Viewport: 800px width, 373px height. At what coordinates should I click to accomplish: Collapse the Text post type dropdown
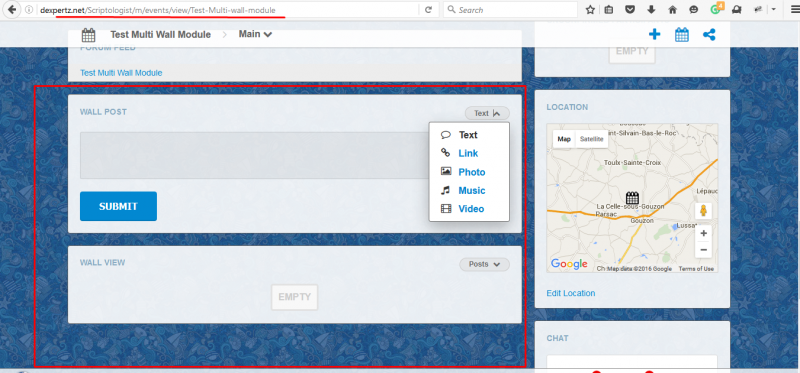(x=487, y=113)
